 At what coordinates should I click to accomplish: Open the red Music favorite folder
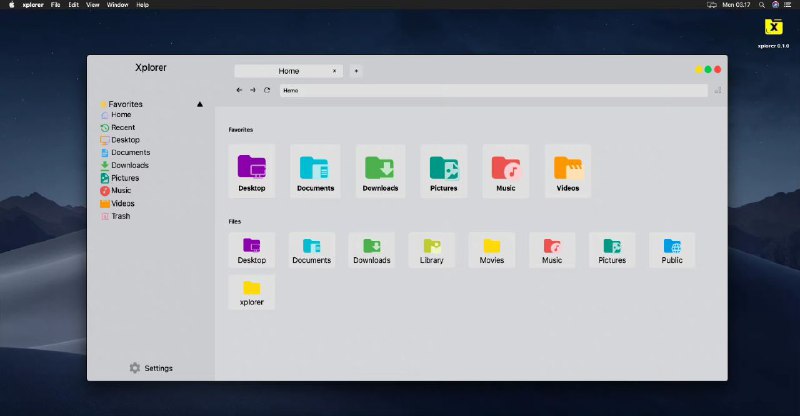click(x=506, y=171)
